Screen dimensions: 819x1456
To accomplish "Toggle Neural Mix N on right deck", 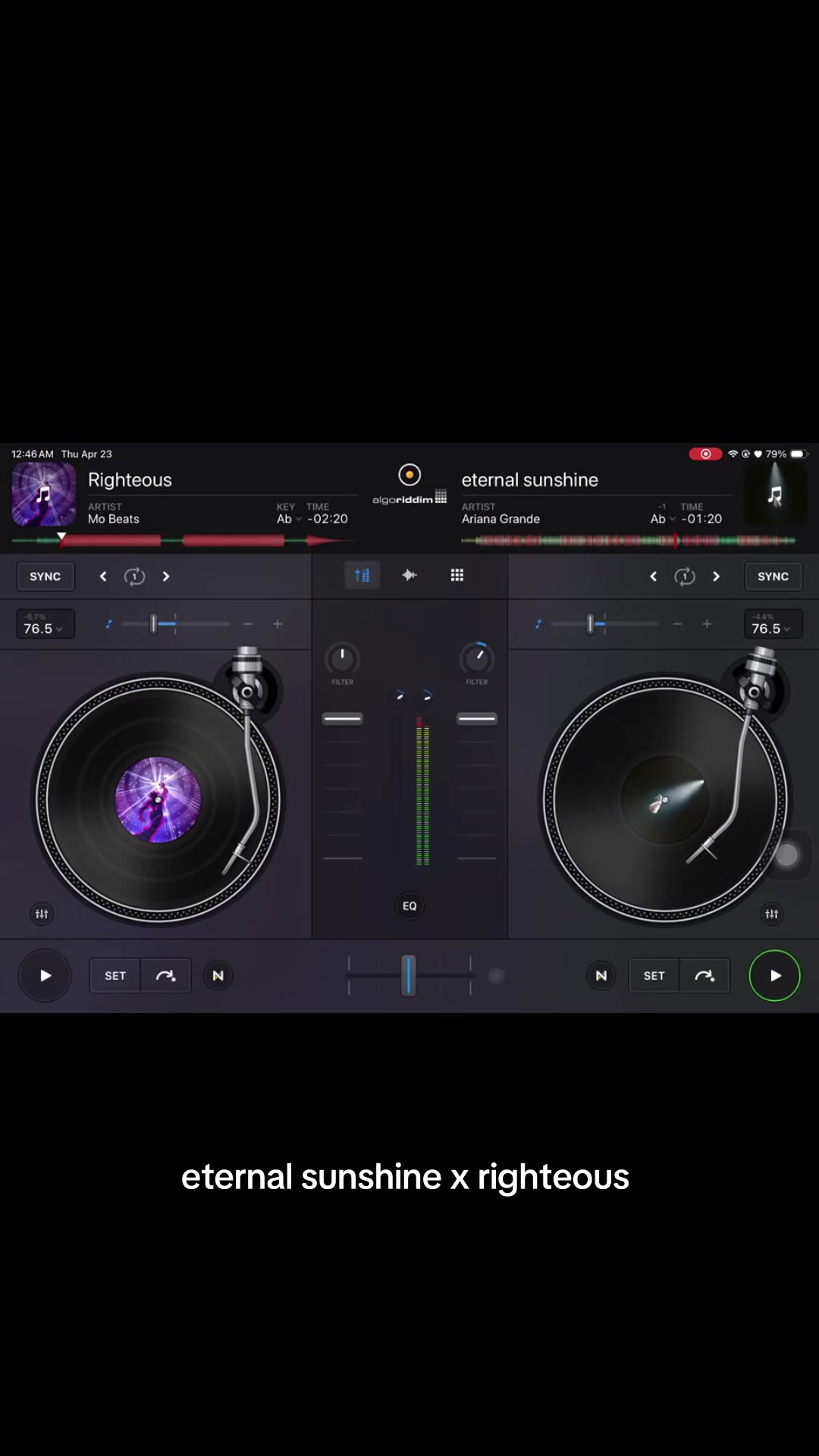I will click(x=601, y=975).
